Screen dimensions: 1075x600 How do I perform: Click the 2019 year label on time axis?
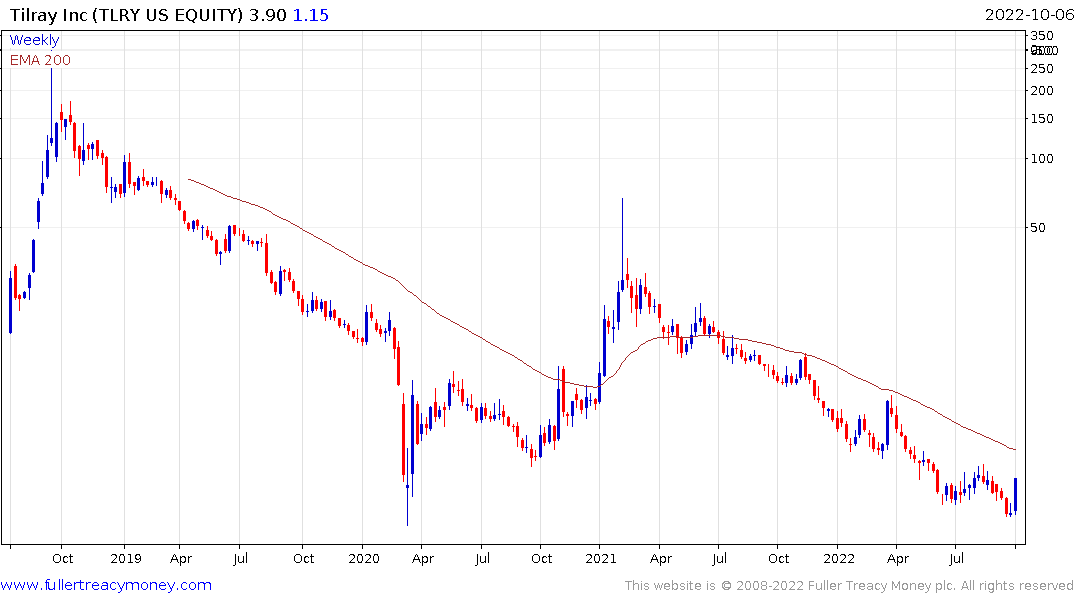125,558
